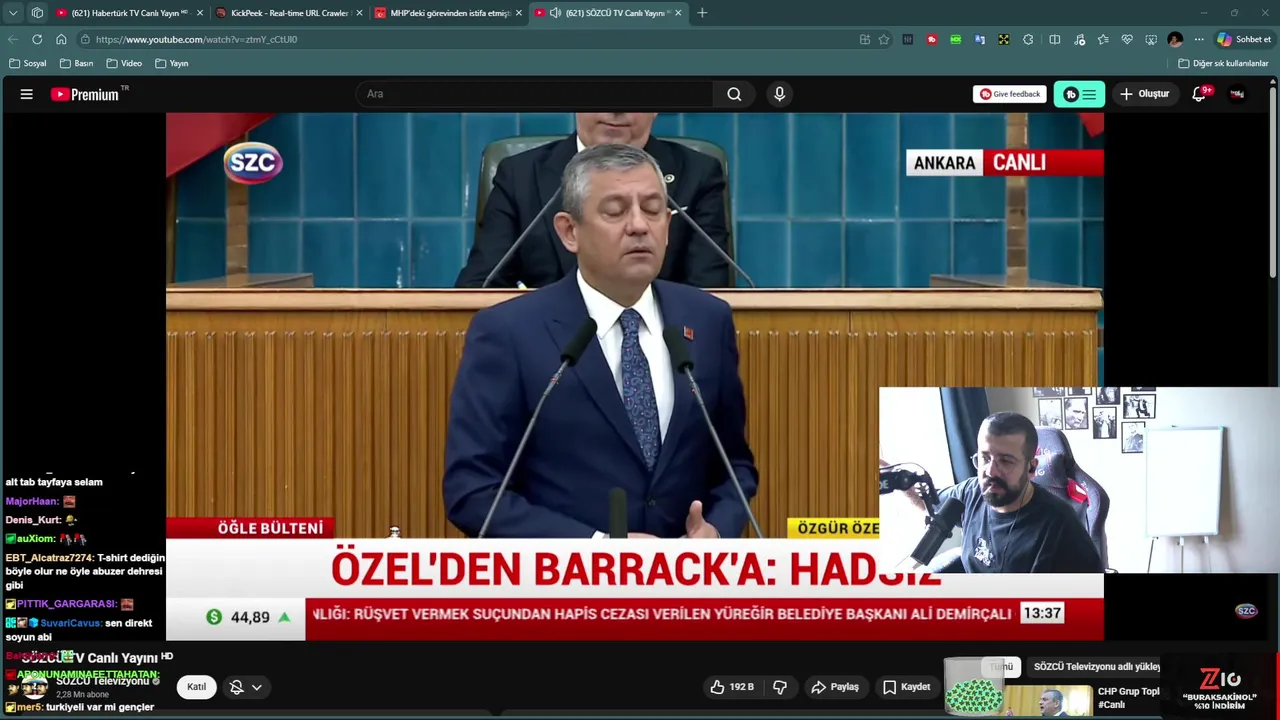Close the KickPeek tab

point(359,13)
